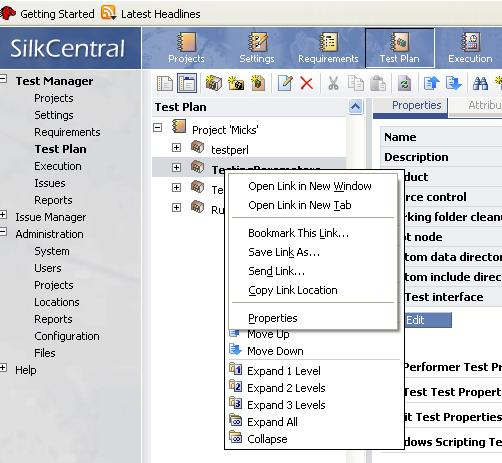Open System under Administration
Image resolution: width=502 pixels, height=463 pixels.
point(52,251)
